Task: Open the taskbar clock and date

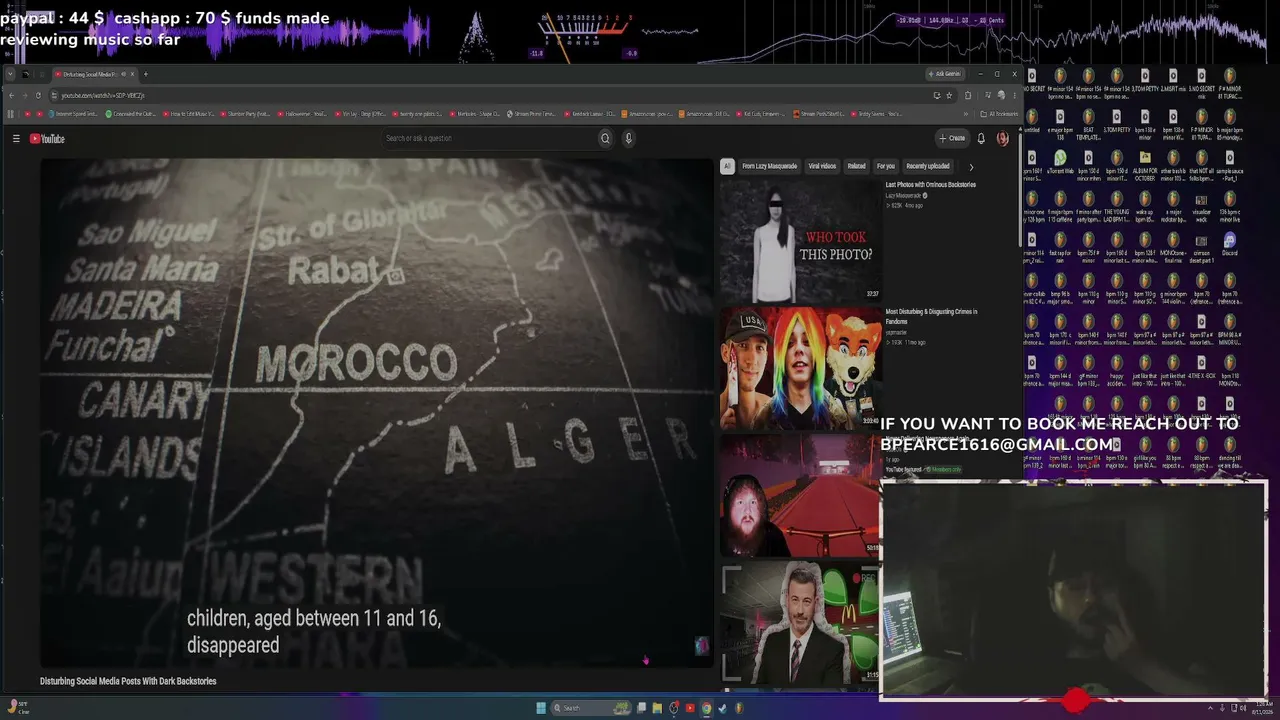Action: pos(1264,708)
